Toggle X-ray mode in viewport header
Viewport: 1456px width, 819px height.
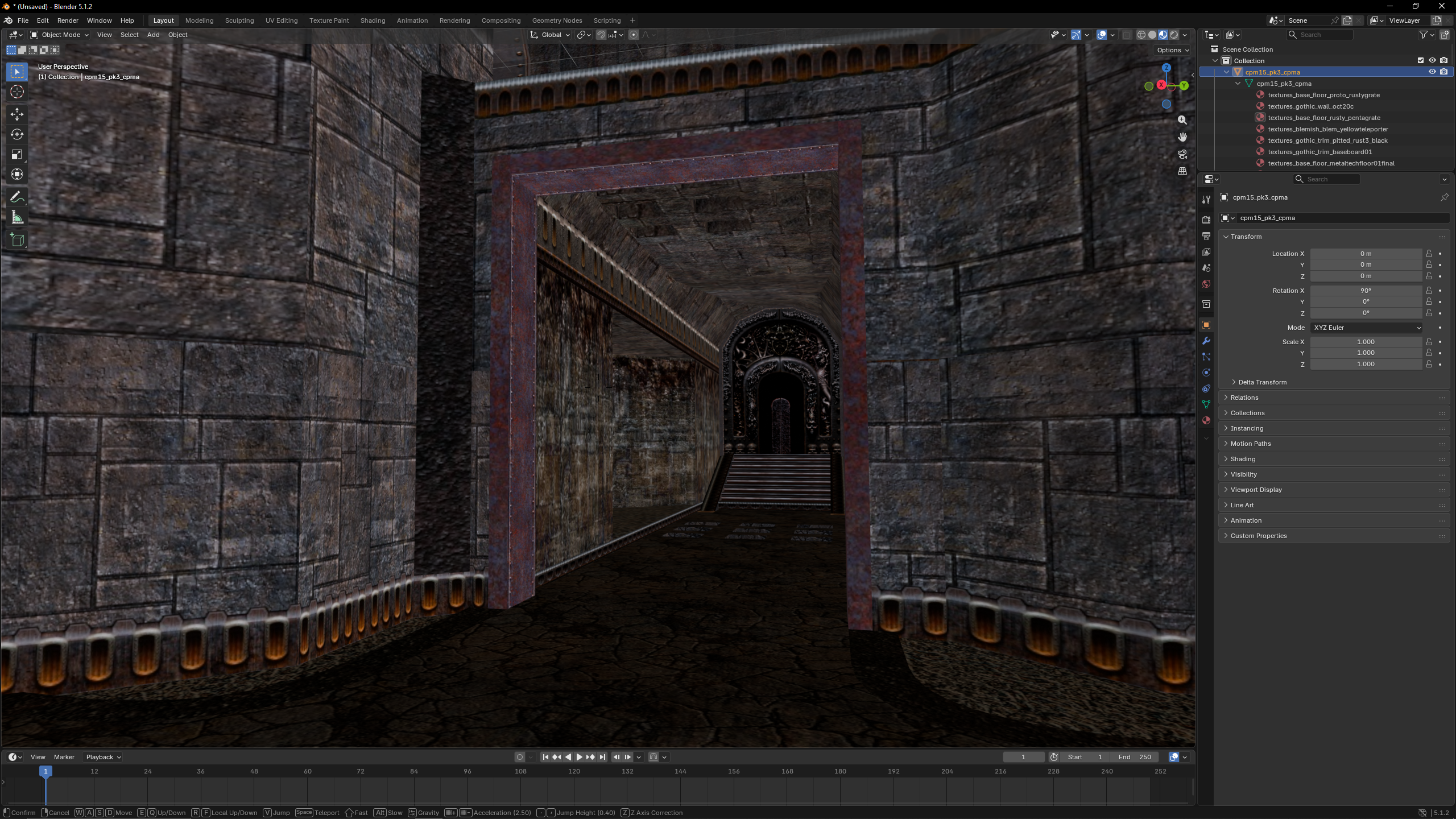[1126, 35]
